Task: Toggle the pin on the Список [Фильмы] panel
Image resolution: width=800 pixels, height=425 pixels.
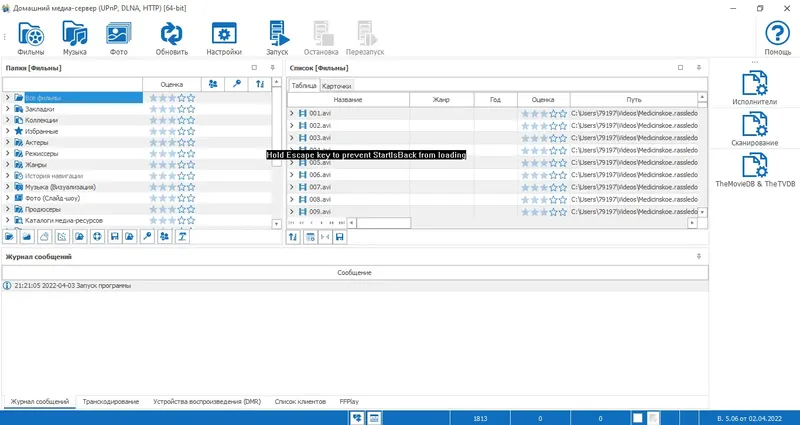Action: click(698, 67)
